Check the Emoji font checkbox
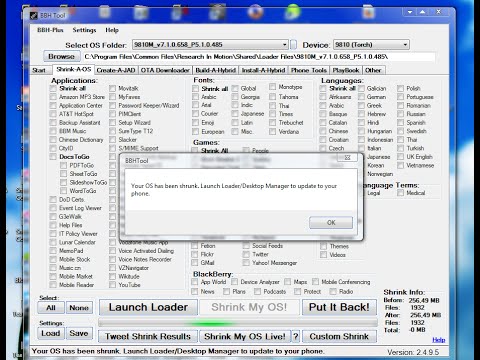Image resolution: width=480 pixels, height=360 pixels. click(196, 123)
